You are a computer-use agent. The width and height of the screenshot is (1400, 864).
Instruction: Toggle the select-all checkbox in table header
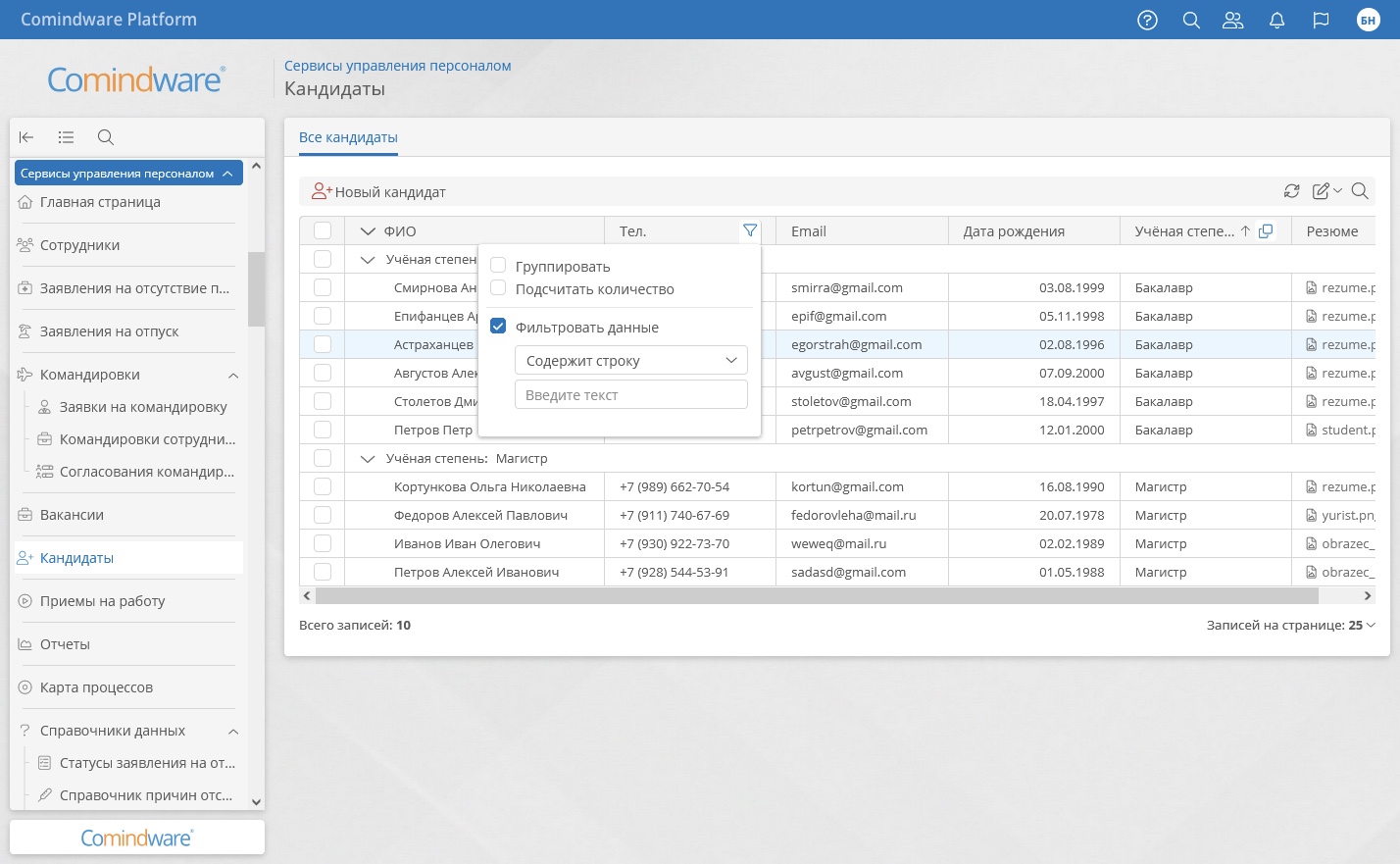coord(323,230)
